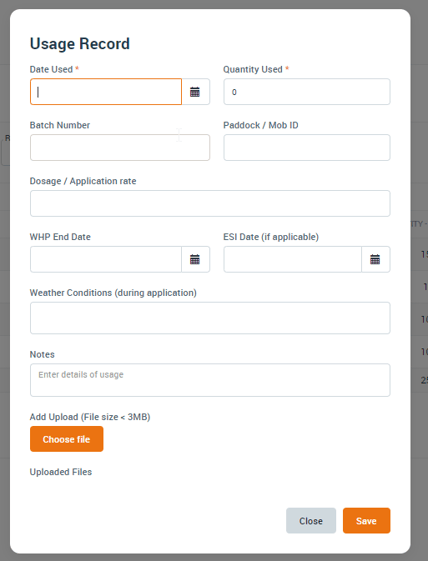Click the Paddock / Mob ID field
This screenshot has height=561, width=428.
[x=307, y=147]
